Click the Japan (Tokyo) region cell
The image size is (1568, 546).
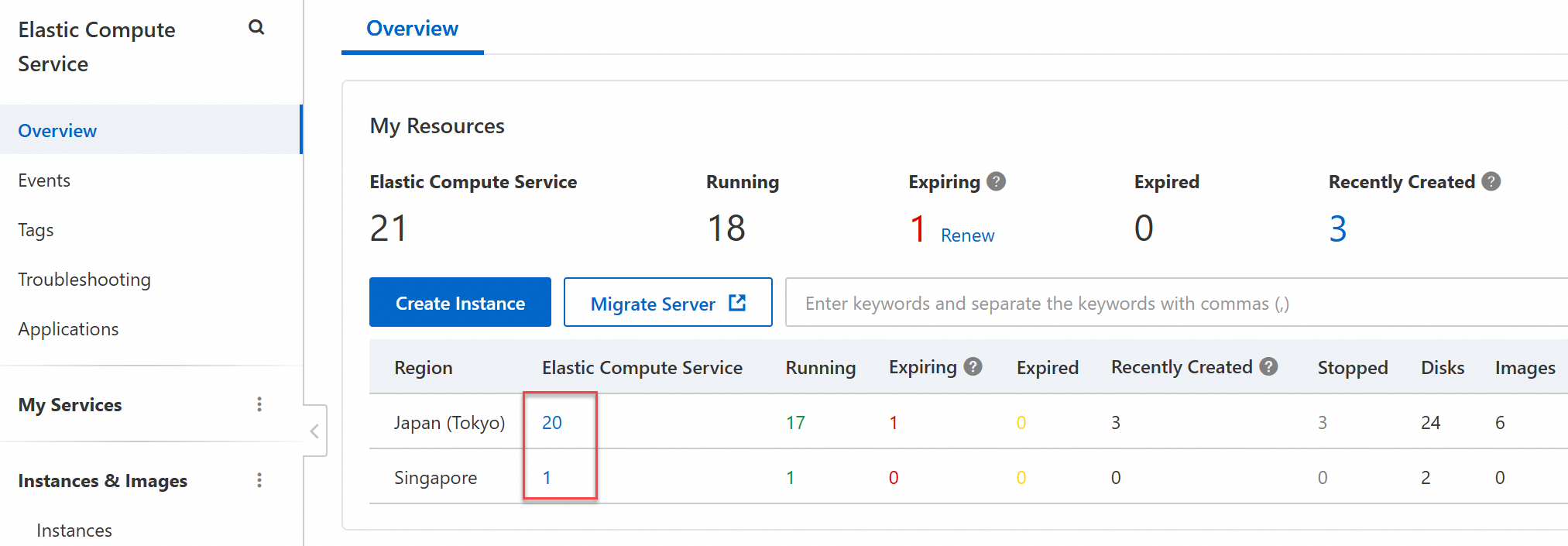click(x=449, y=423)
